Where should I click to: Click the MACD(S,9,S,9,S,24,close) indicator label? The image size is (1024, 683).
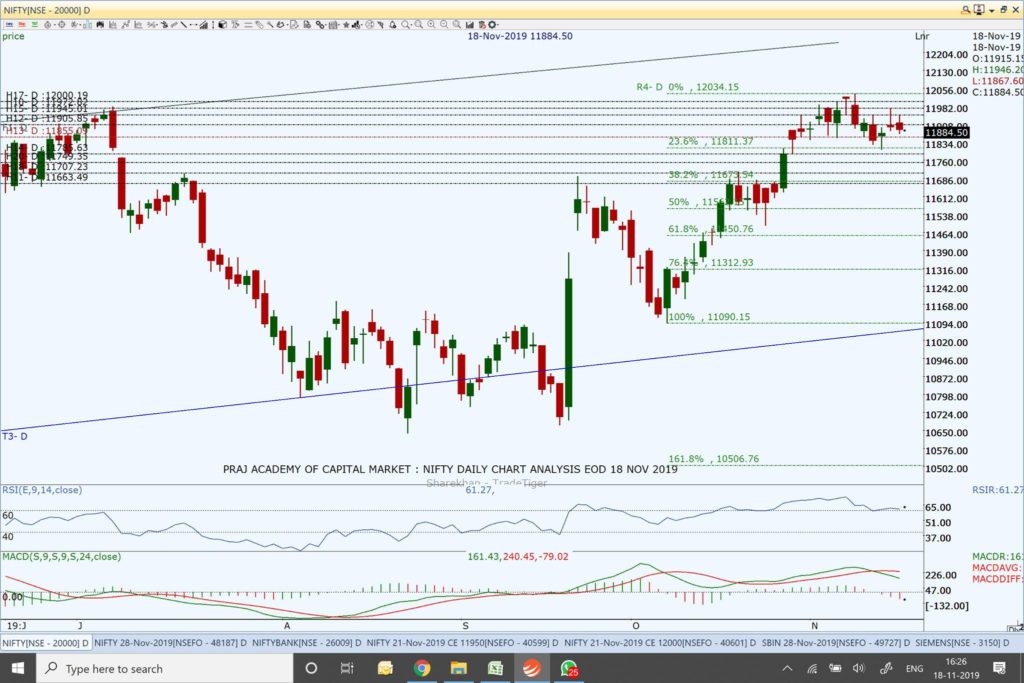click(61, 556)
